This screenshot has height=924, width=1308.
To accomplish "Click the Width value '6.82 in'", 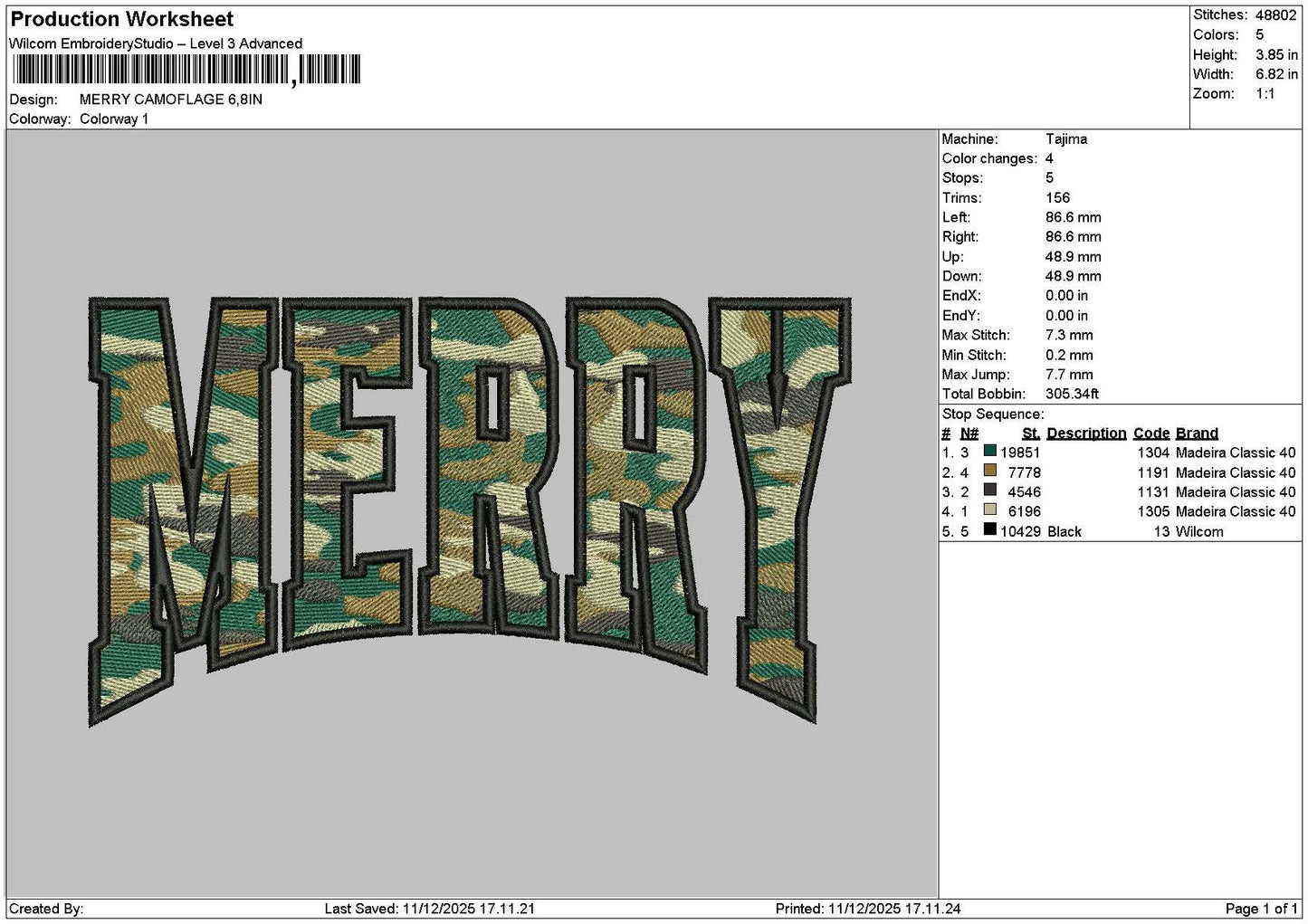I will (1276, 74).
